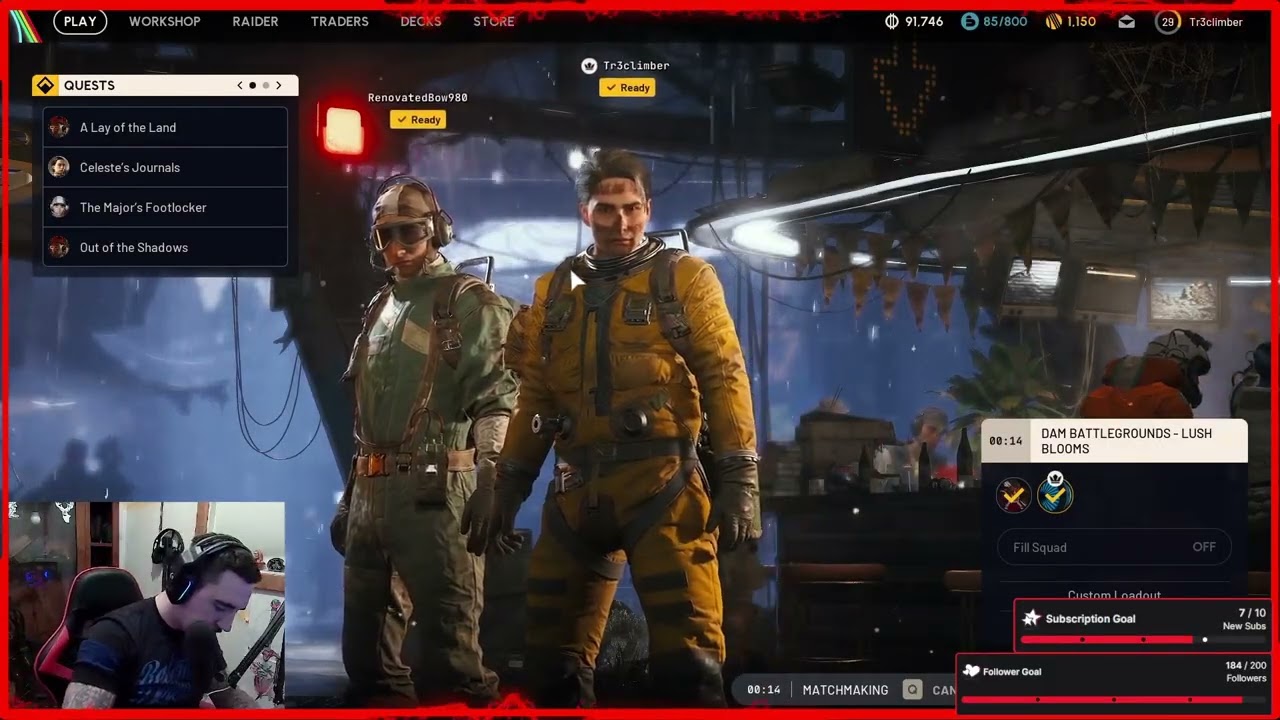Click RenovatedBow980 player name
The width and height of the screenshot is (1280, 720).
(417, 98)
